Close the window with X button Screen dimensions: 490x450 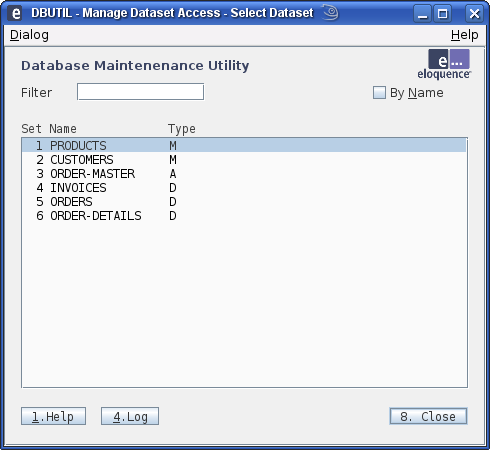pos(474,14)
